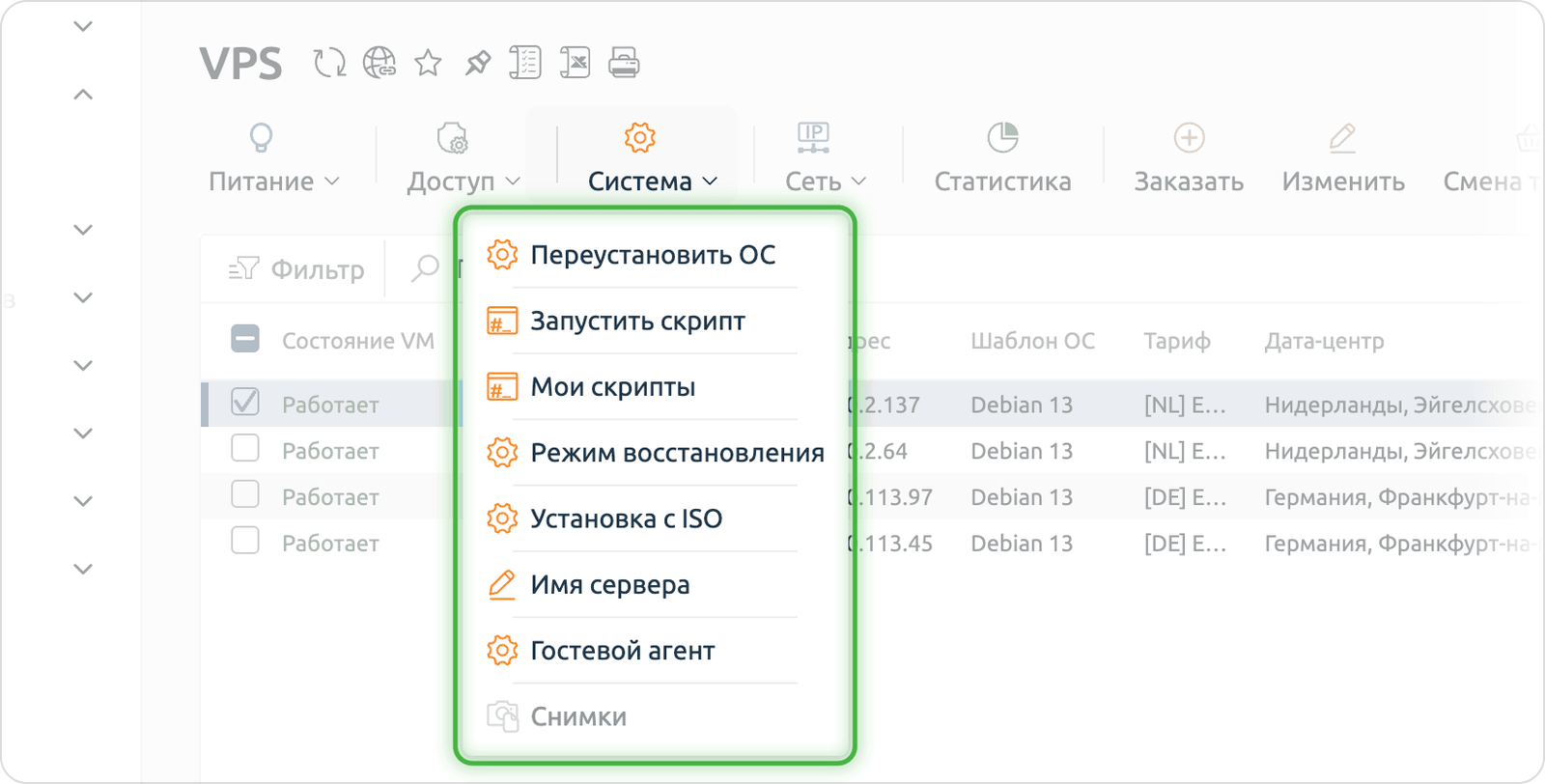This screenshot has height=784, width=1545.
Task: Click [NL] E… tariff in .2.137 row
Action: click(x=1185, y=405)
